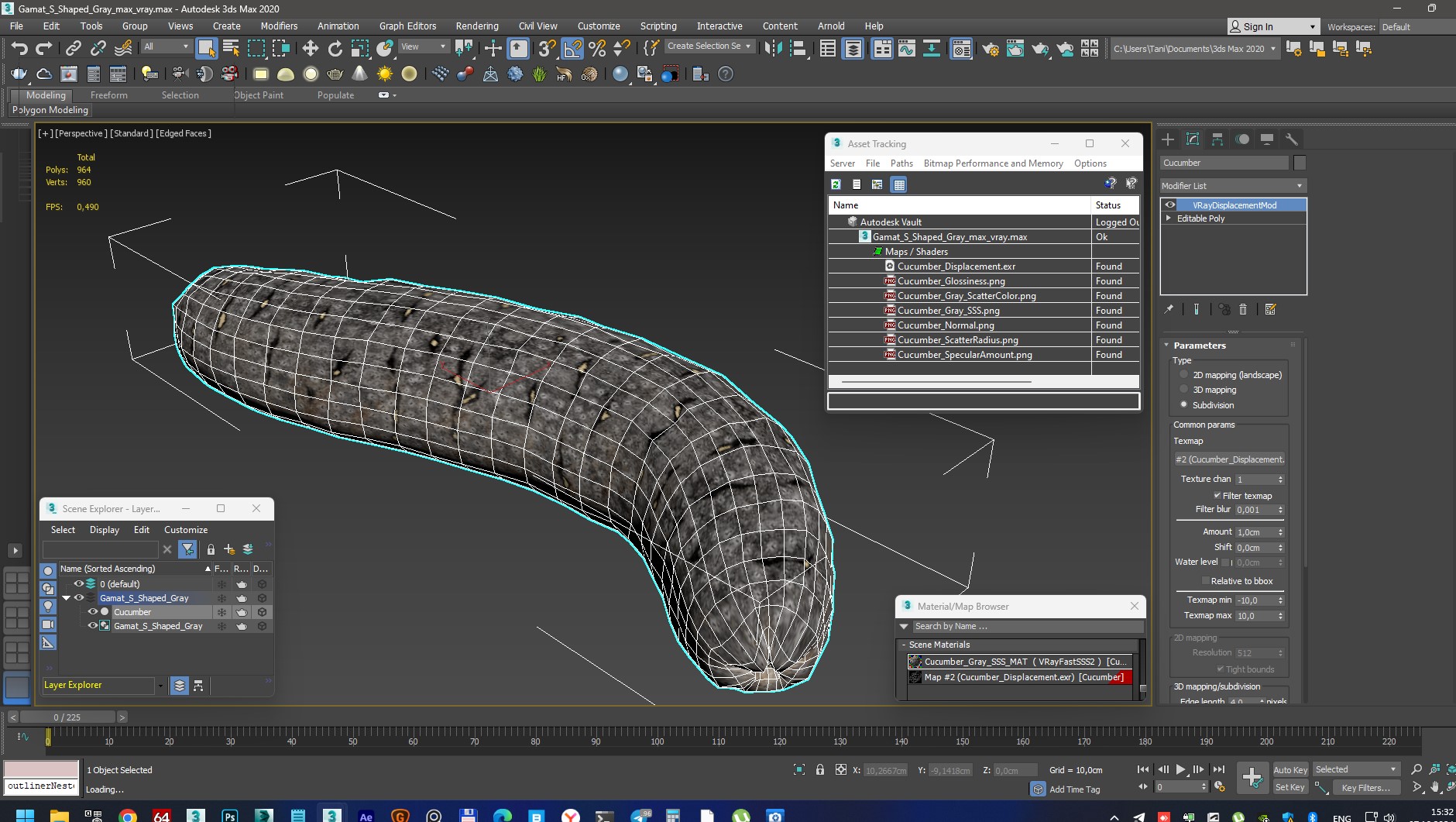Image resolution: width=1456 pixels, height=822 pixels.
Task: Open the All selection filter dropdown
Action: [166, 46]
